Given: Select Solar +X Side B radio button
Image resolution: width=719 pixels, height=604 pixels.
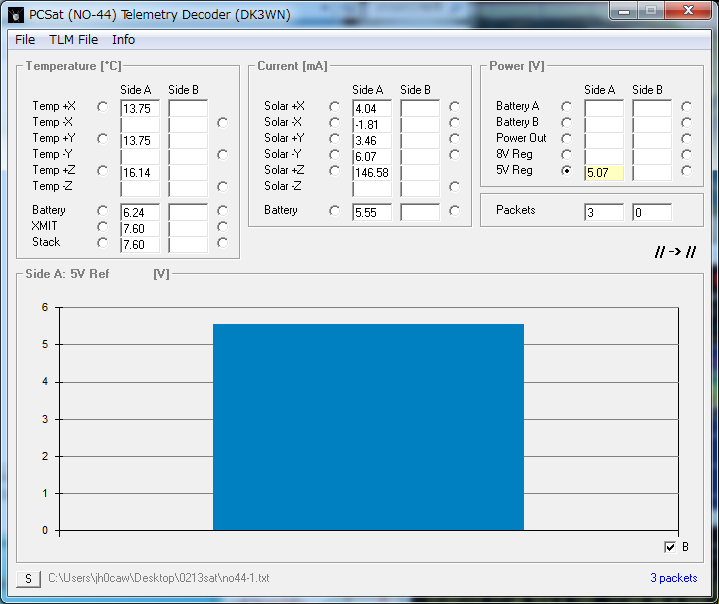Looking at the screenshot, I should 454,107.
